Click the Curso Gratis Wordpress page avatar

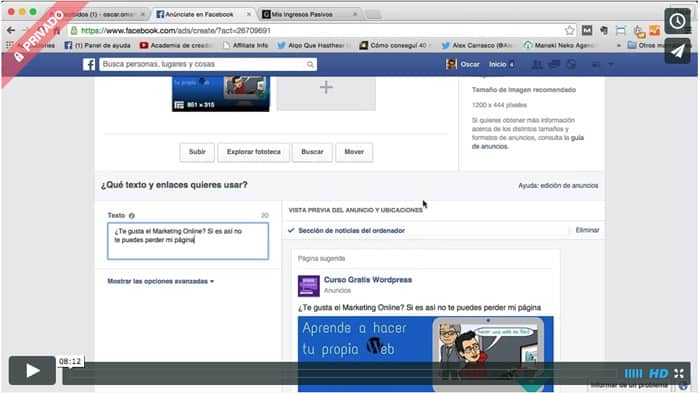click(308, 286)
